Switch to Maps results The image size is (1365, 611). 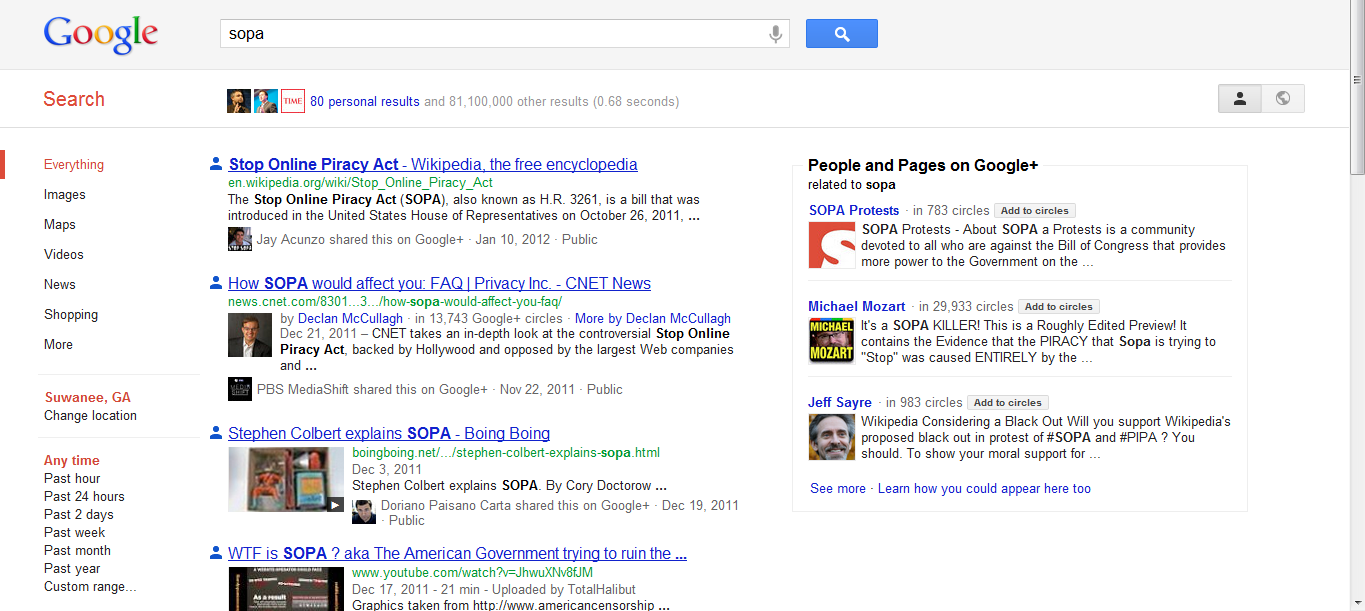pos(60,225)
